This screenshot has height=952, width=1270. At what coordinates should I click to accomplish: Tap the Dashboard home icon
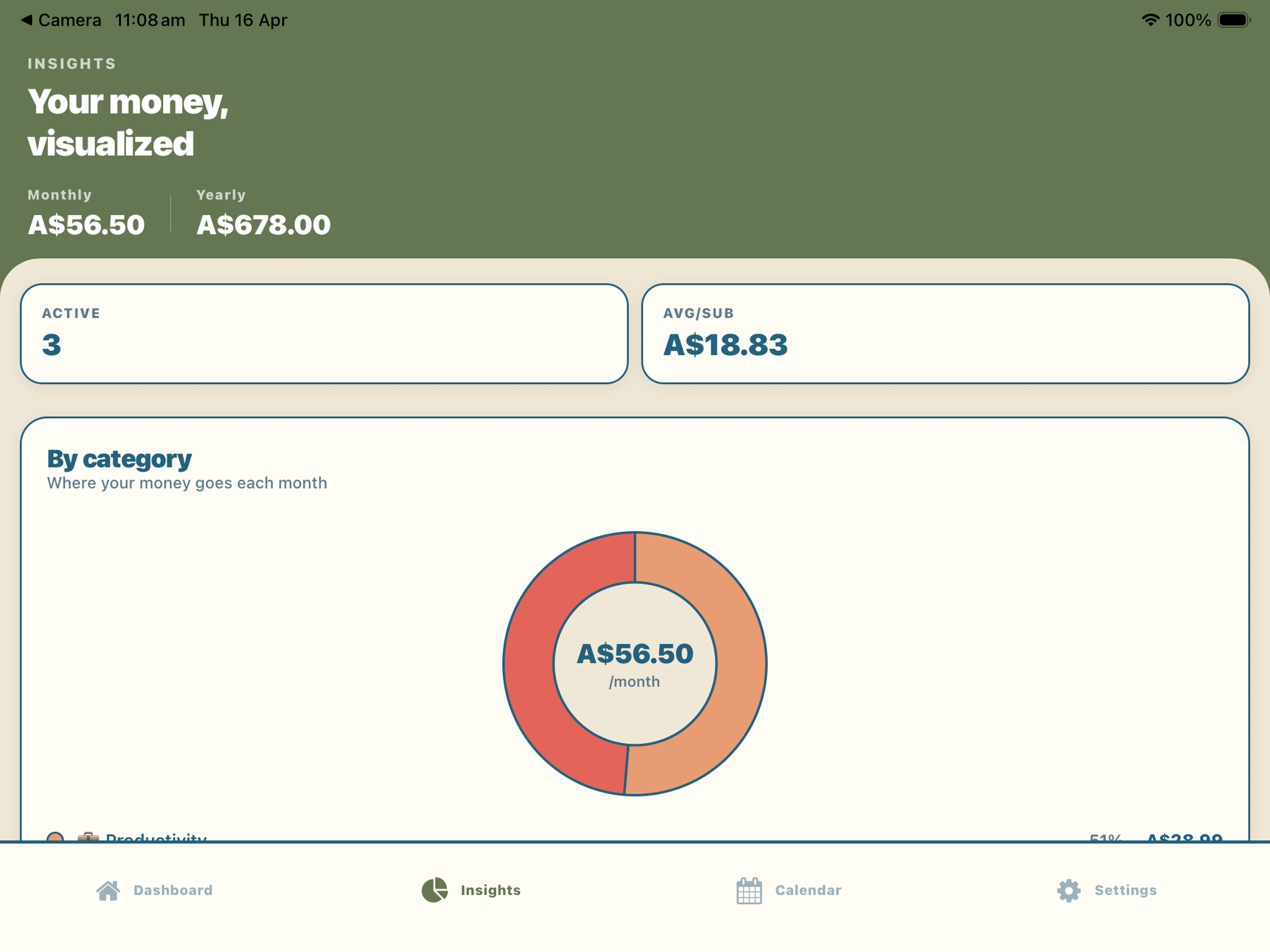108,891
